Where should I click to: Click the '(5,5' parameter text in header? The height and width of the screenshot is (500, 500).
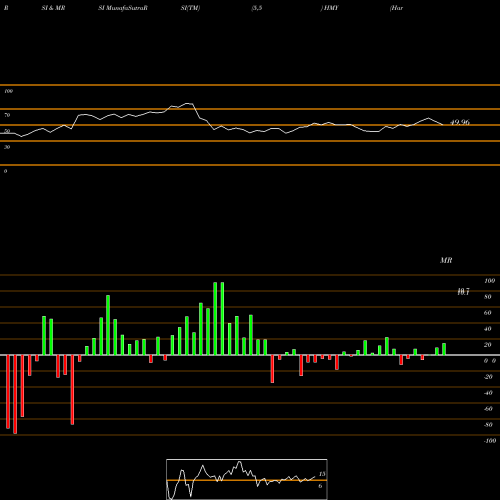[257, 8]
